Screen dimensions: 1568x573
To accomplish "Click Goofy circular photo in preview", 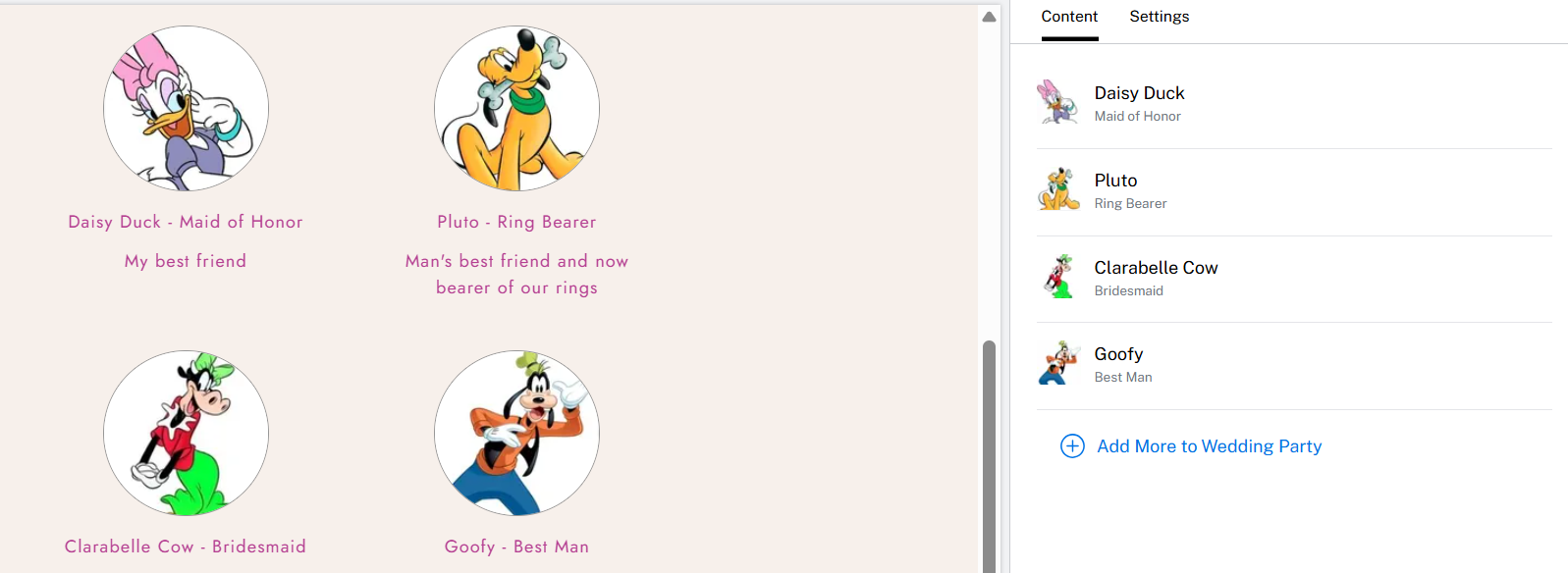I will (516, 433).
